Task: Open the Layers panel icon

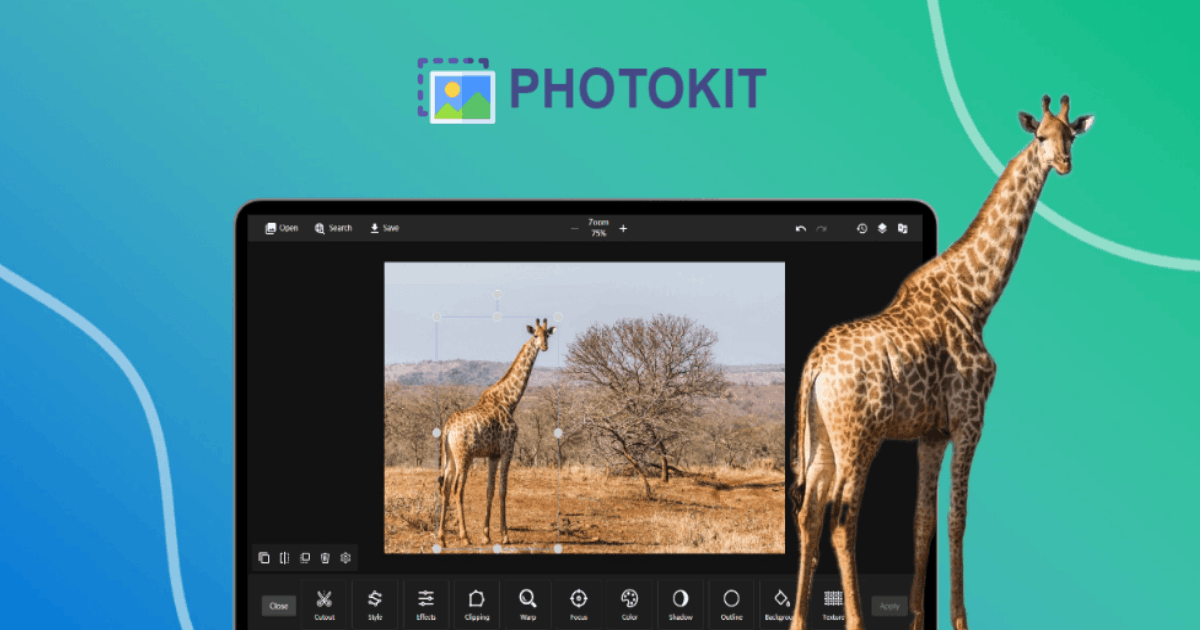Action: (881, 229)
